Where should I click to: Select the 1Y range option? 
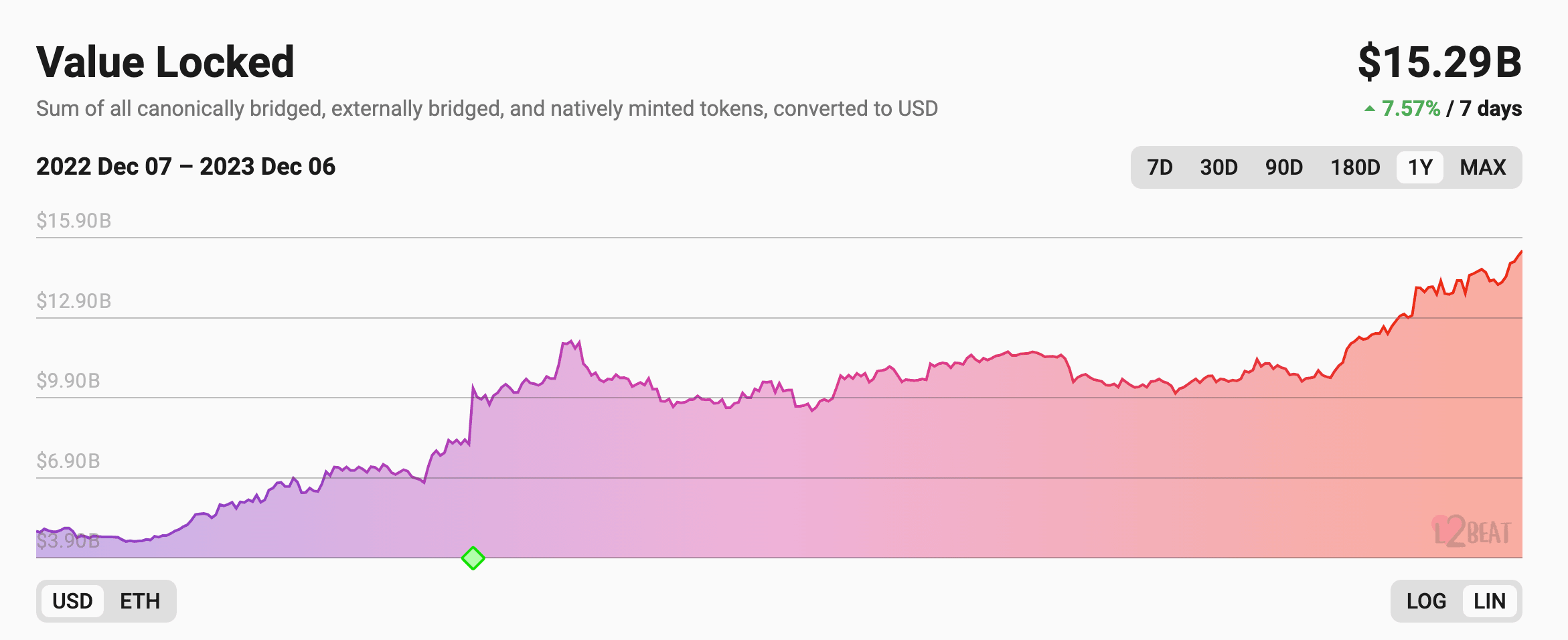(x=1420, y=167)
